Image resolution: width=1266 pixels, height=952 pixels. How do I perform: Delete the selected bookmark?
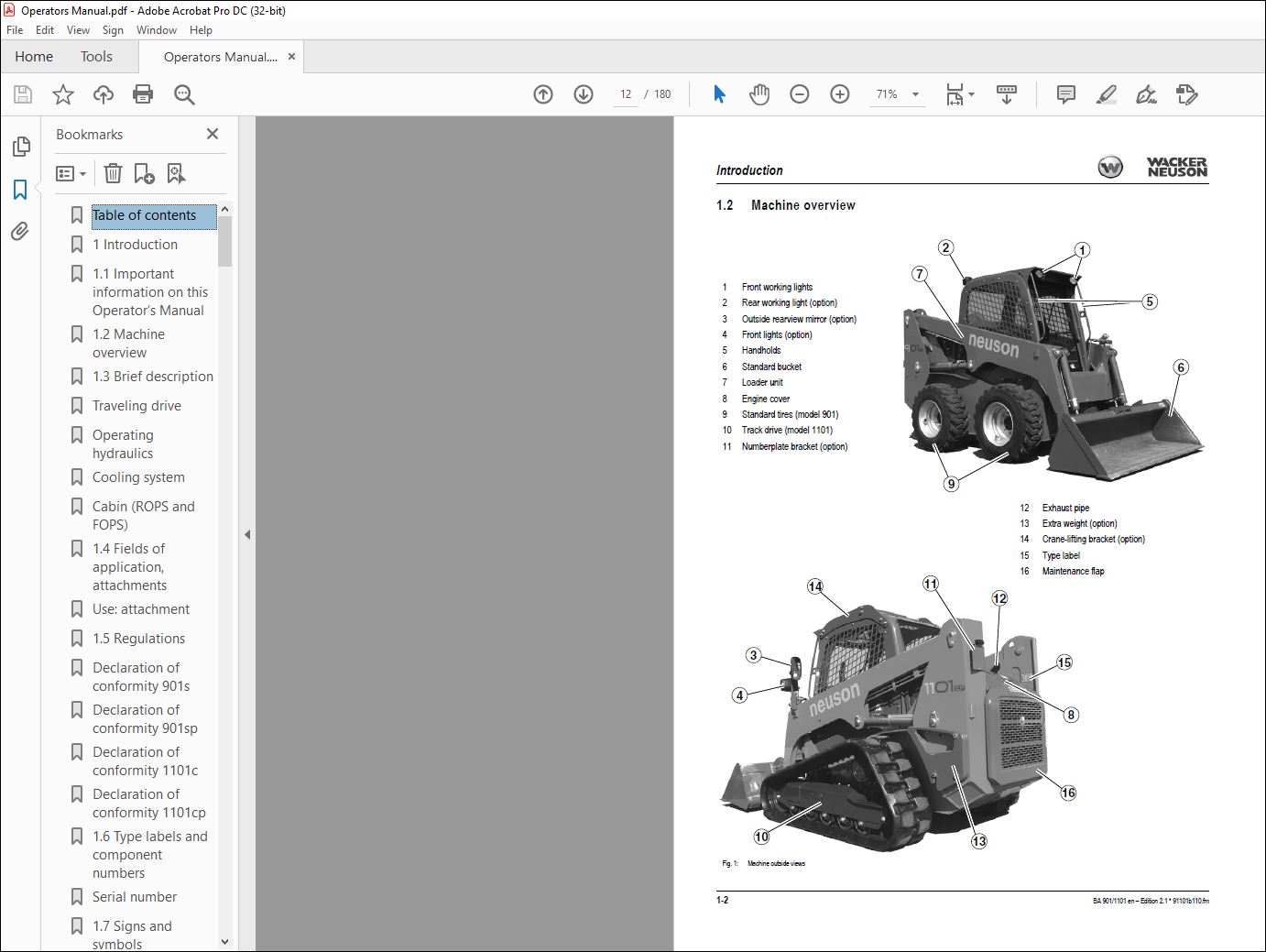113,173
